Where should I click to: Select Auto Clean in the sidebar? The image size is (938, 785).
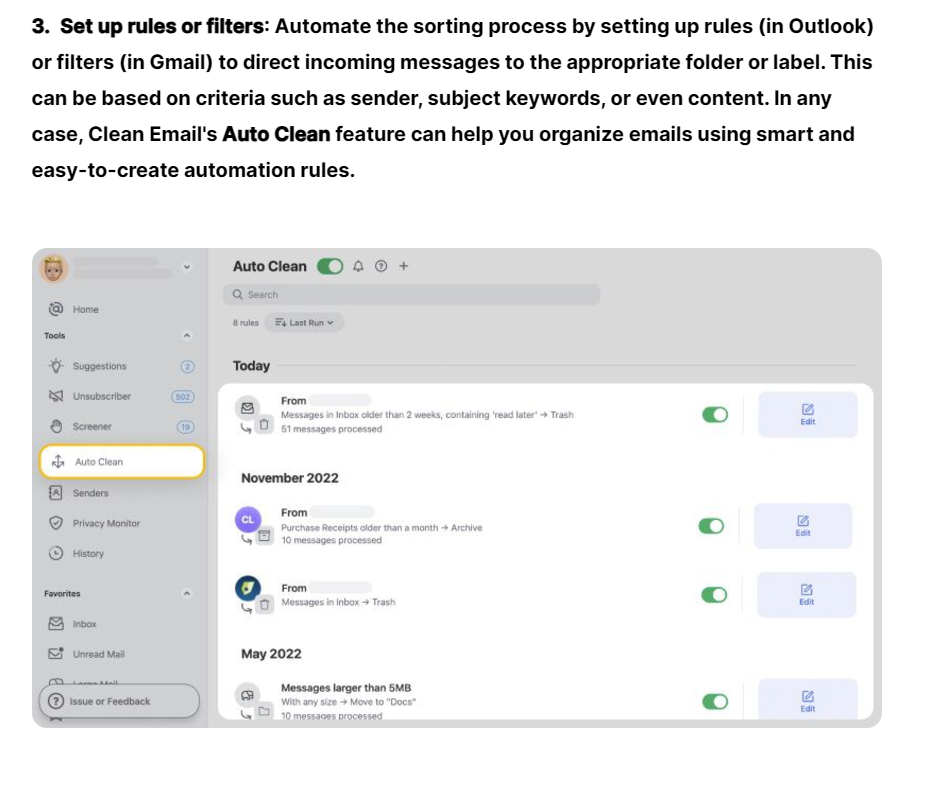click(x=121, y=462)
